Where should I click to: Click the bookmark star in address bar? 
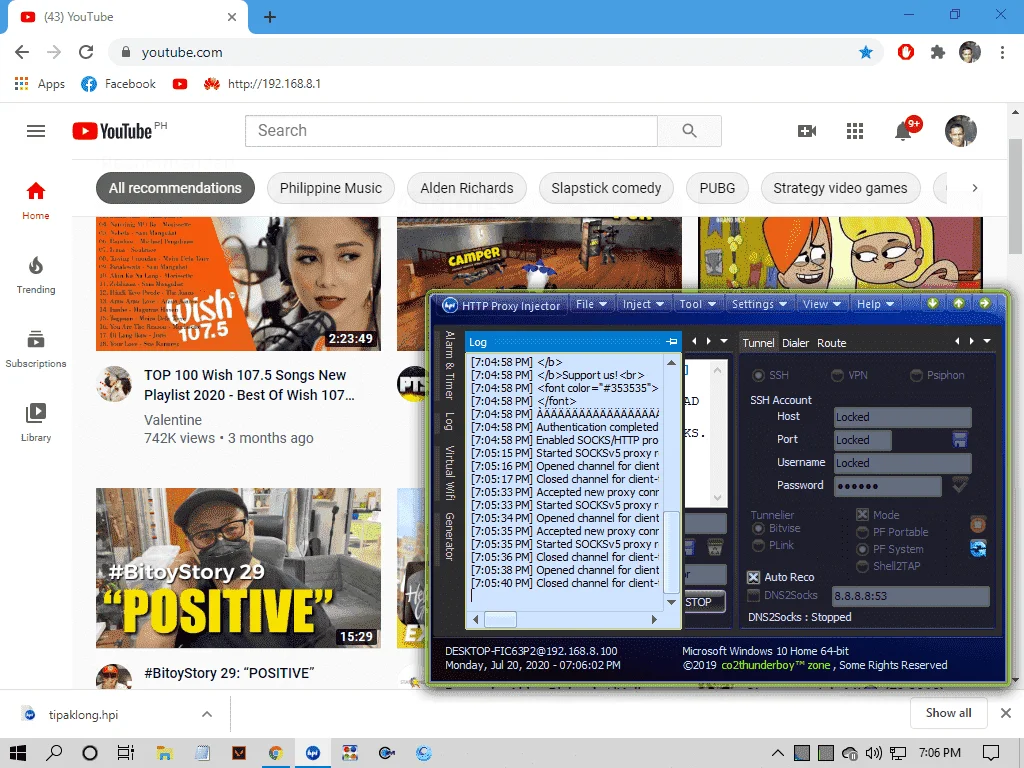coord(866,52)
